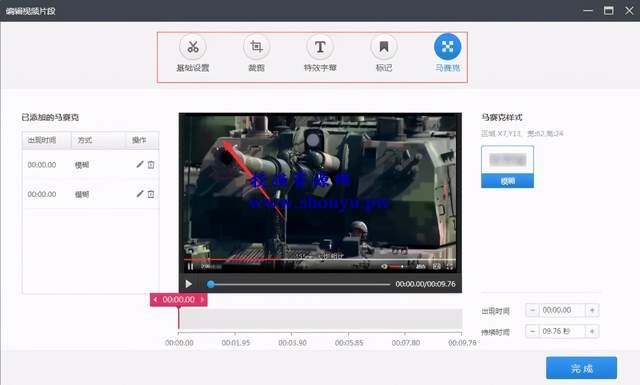Screen dimensions: 640x385
Task: Increase 持续时间 with the plus button
Action: pyautogui.click(x=592, y=331)
